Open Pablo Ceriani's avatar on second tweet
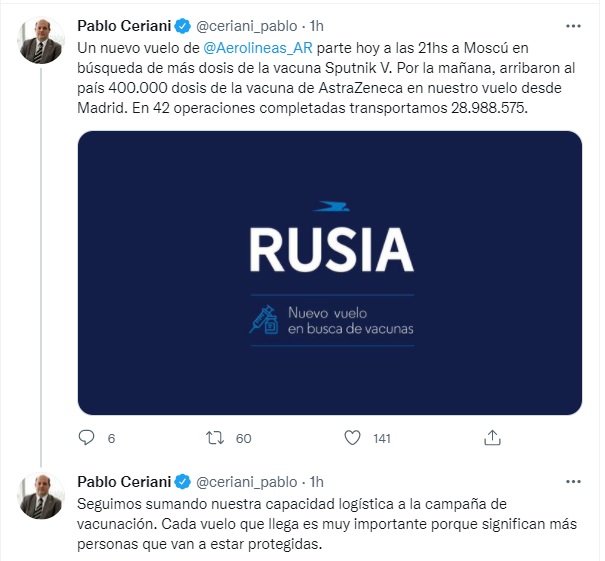The height and width of the screenshot is (561, 605). pyautogui.click(x=41, y=496)
